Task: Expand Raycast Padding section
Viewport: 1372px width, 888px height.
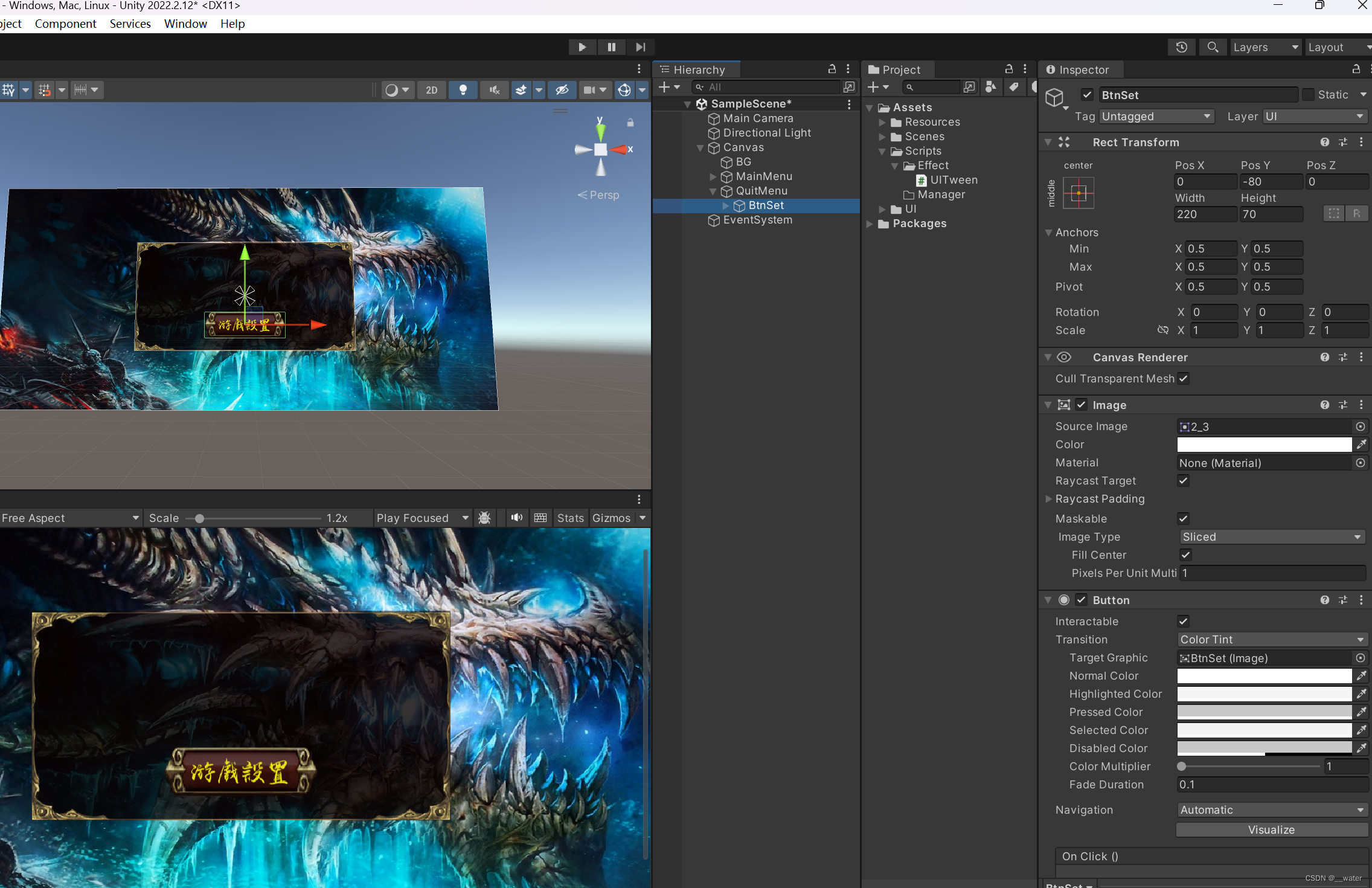Action: click(x=1048, y=499)
